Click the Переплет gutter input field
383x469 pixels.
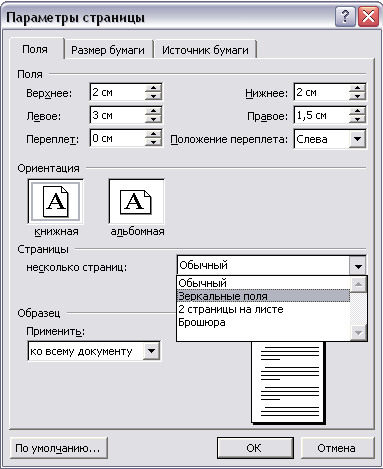point(118,138)
